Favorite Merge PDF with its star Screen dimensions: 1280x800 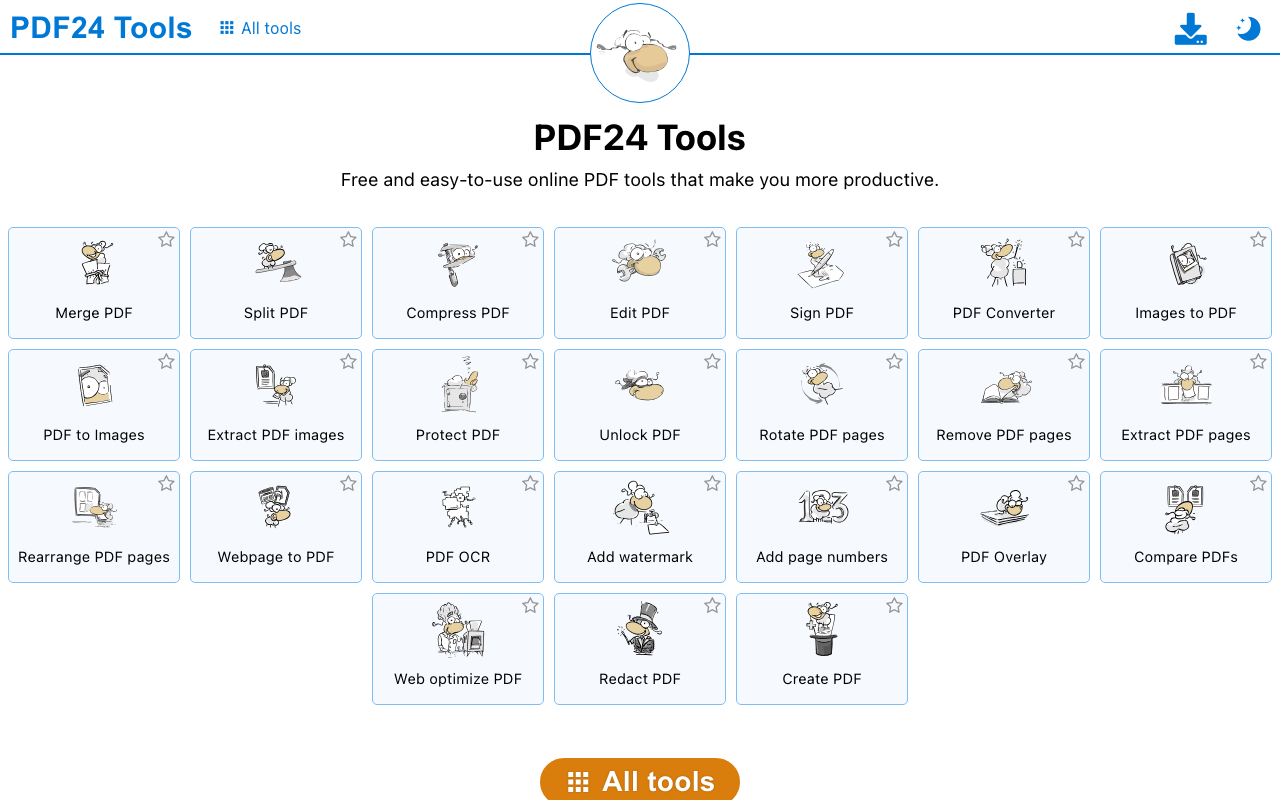(166, 240)
